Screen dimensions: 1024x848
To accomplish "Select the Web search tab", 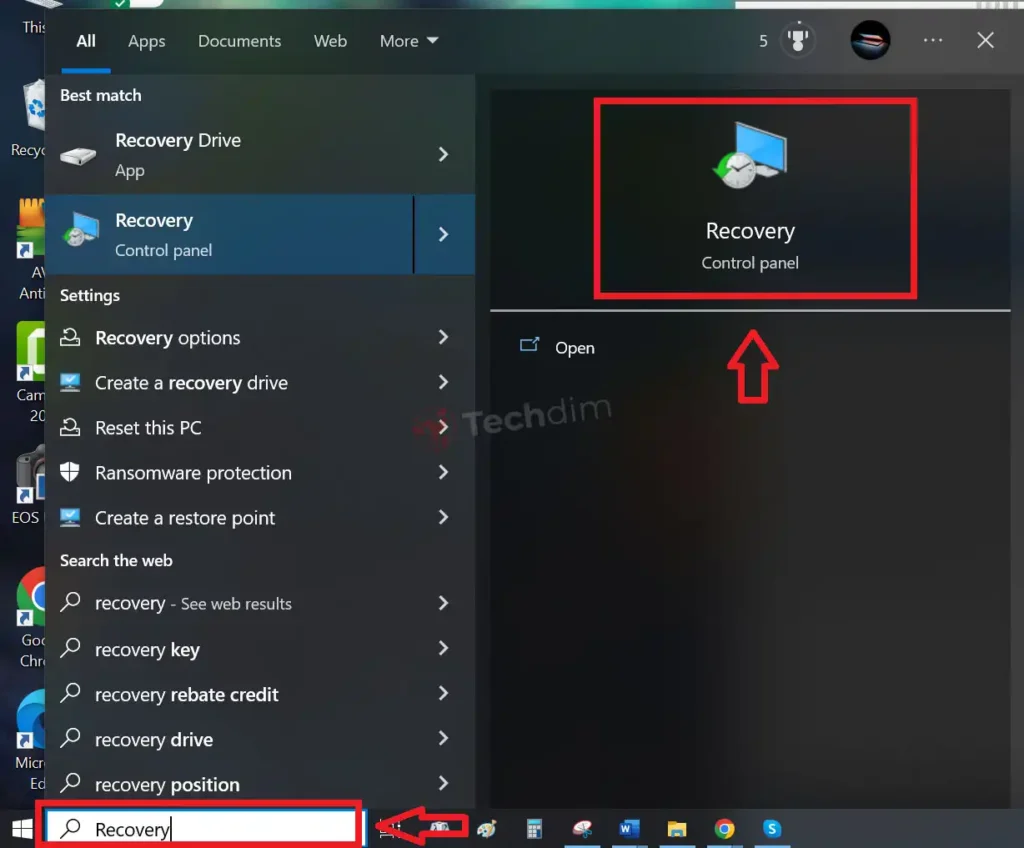I will pos(330,41).
